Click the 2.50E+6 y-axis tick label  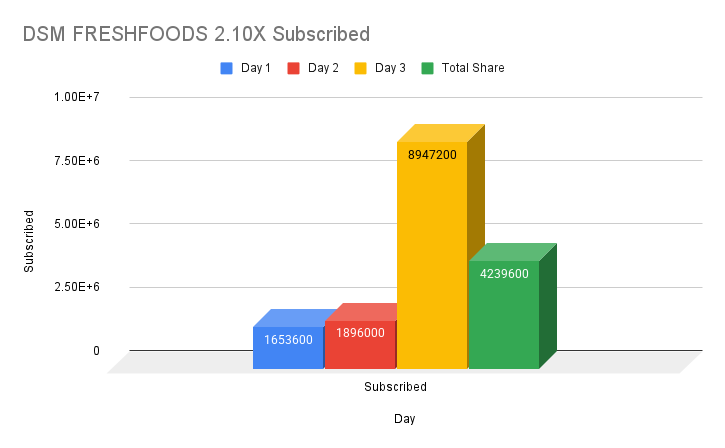coord(77,287)
